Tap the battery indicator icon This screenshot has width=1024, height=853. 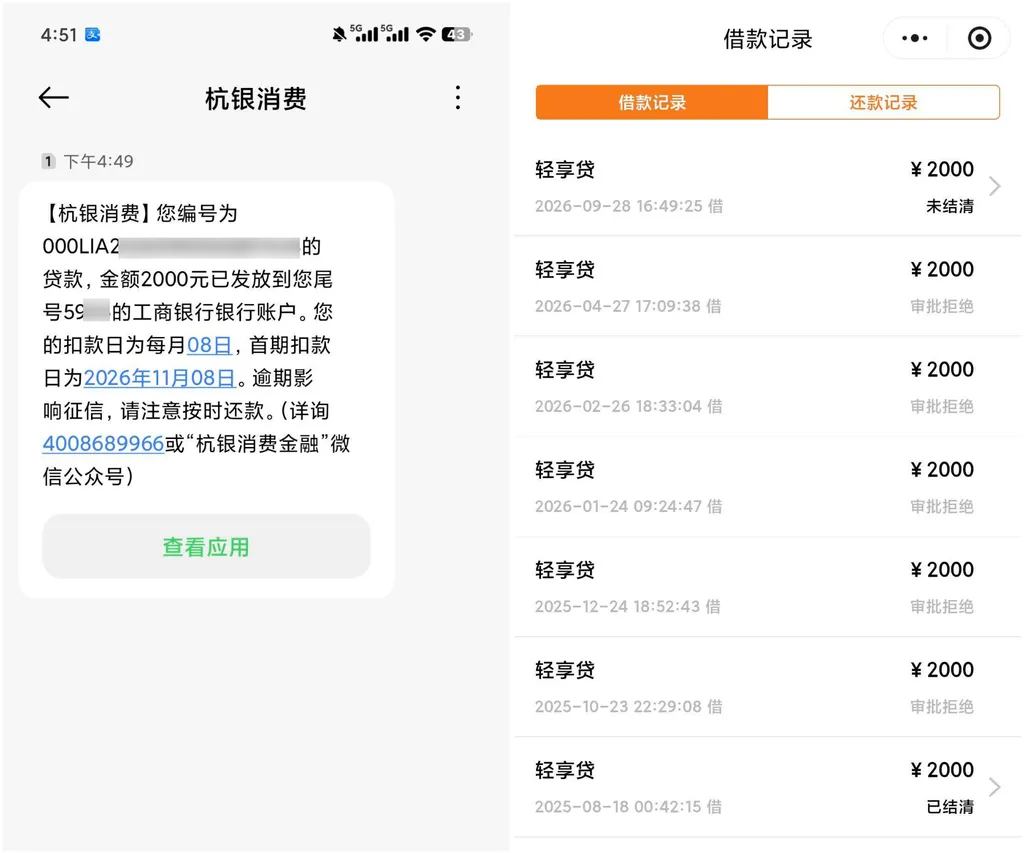tap(456, 34)
